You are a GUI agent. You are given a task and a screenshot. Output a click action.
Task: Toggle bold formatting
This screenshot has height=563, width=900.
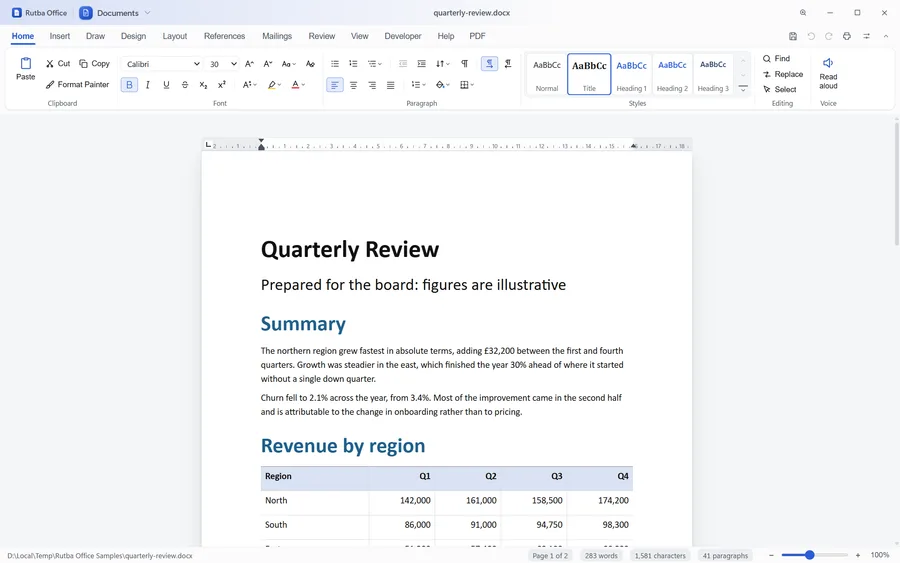129,85
